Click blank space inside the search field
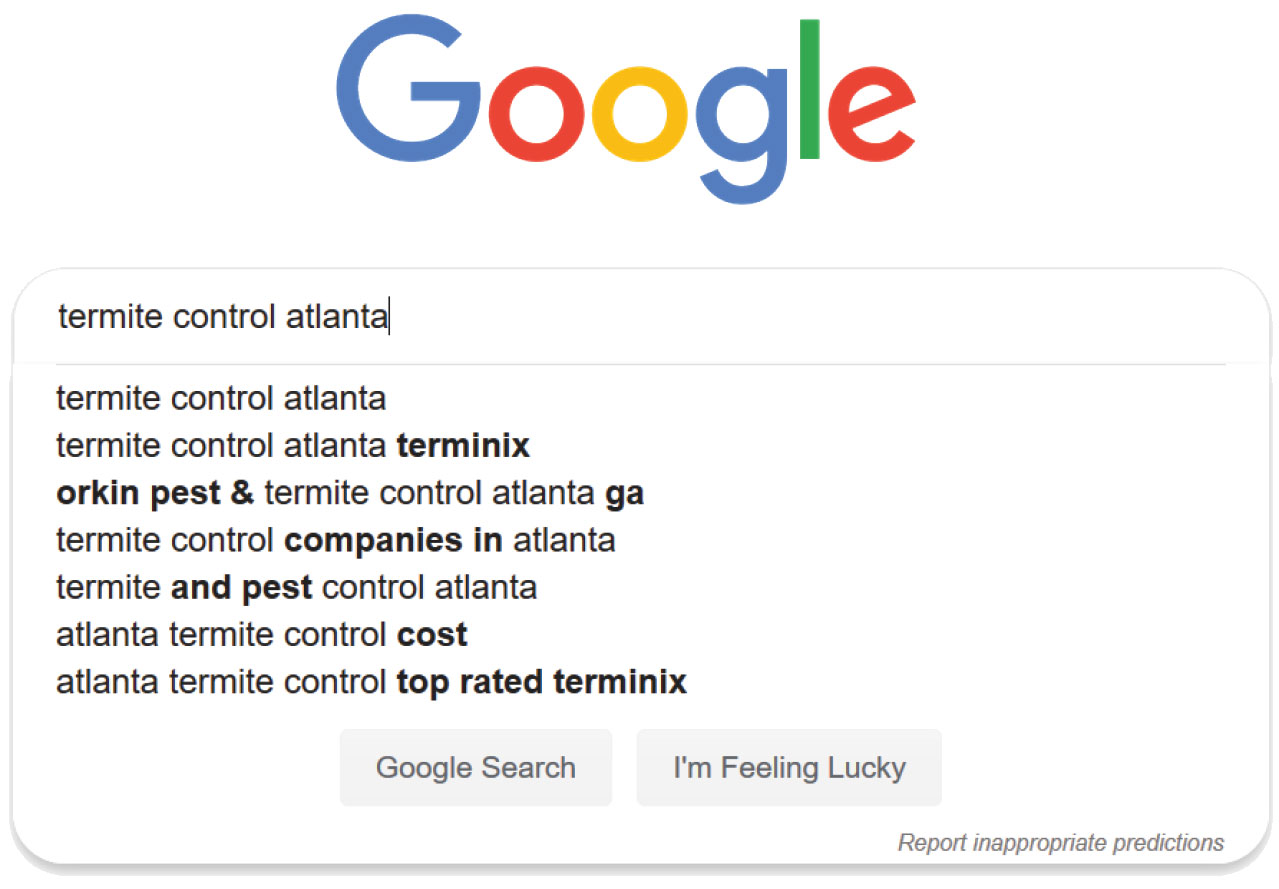 (x=800, y=317)
